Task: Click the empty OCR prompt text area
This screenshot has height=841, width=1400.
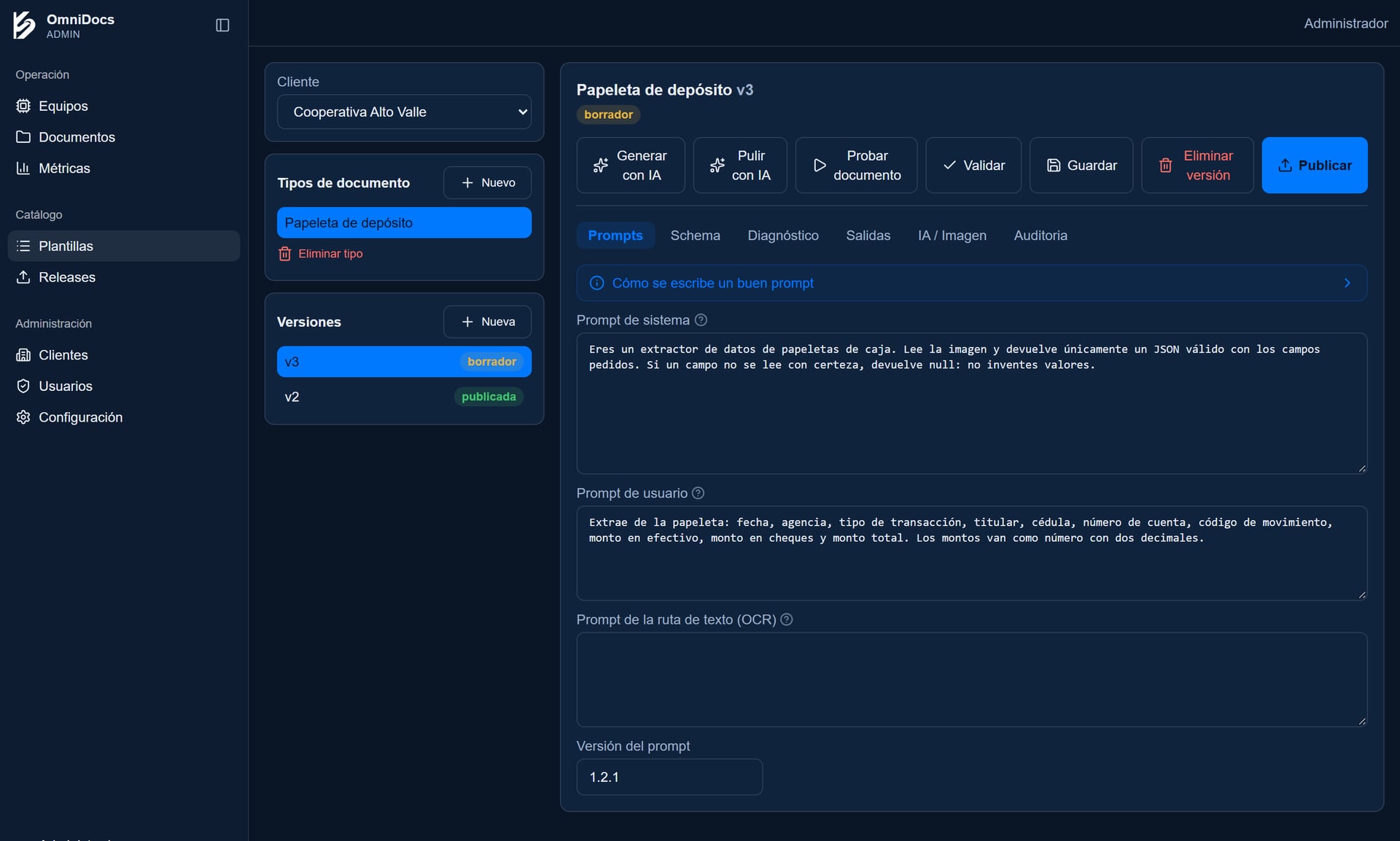Action: tap(972, 679)
